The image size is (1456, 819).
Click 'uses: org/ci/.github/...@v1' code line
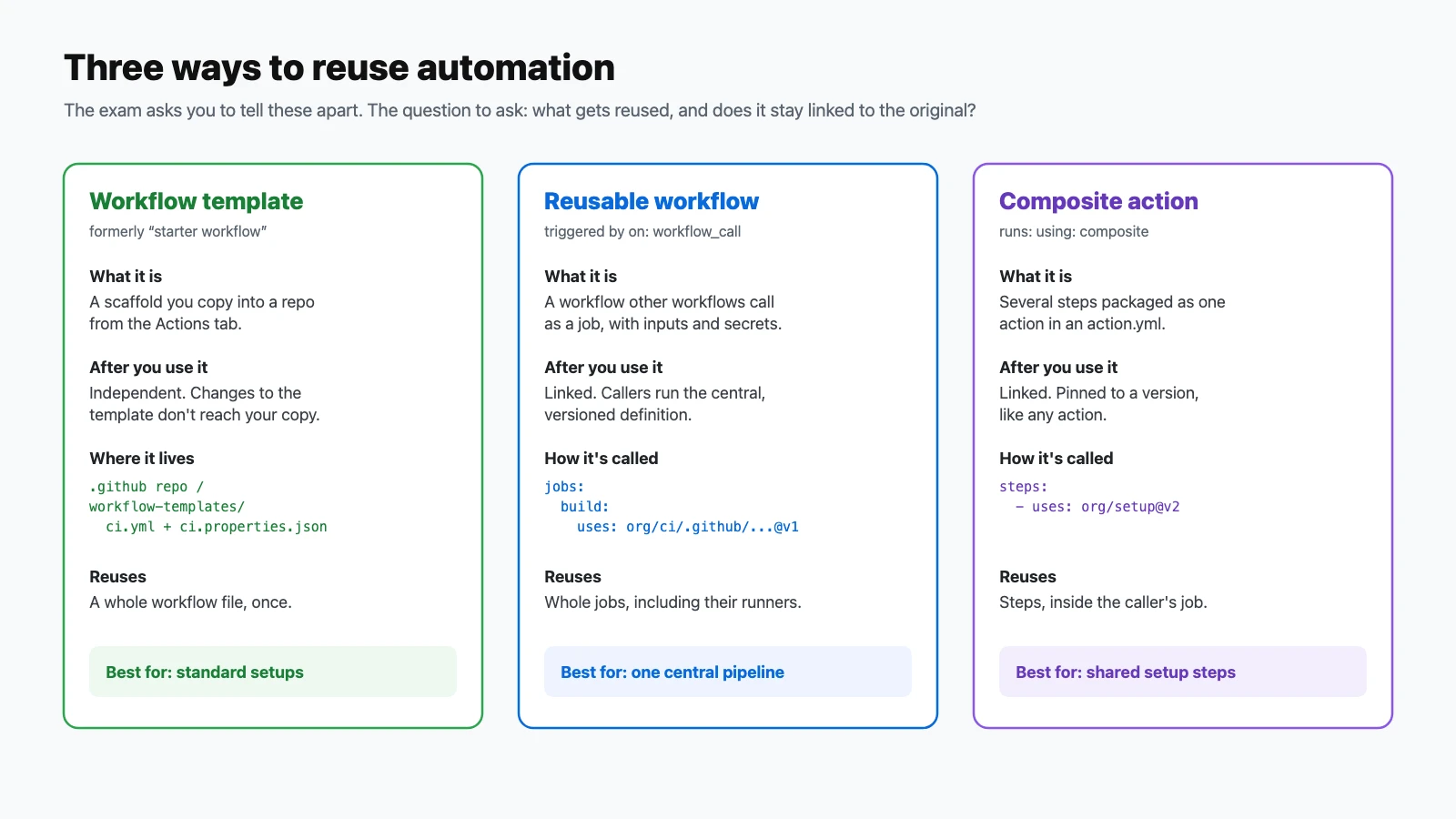point(688,527)
